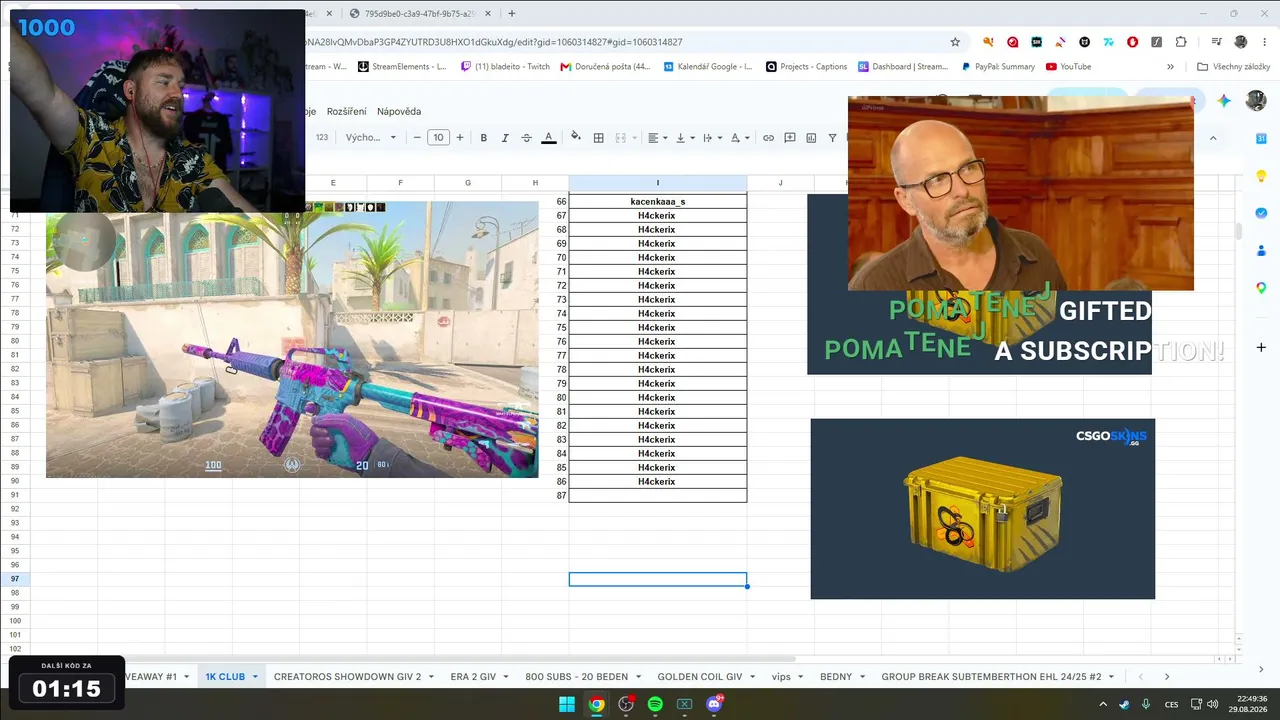Click the browser address bar URL
This screenshot has width=1280, height=720.
pyautogui.click(x=494, y=42)
